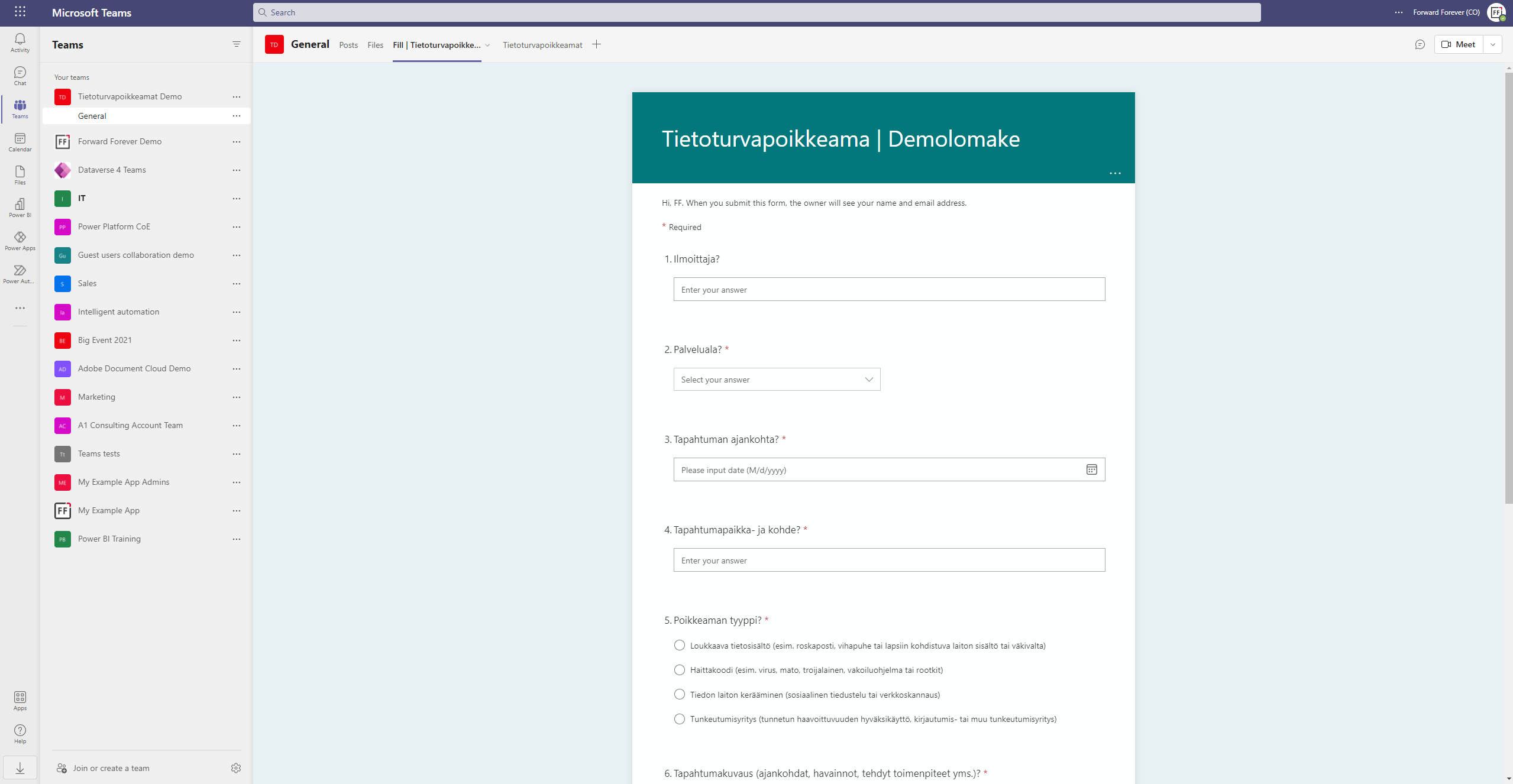
Task: Open the Palveluala select answer dropdown
Action: (x=777, y=380)
